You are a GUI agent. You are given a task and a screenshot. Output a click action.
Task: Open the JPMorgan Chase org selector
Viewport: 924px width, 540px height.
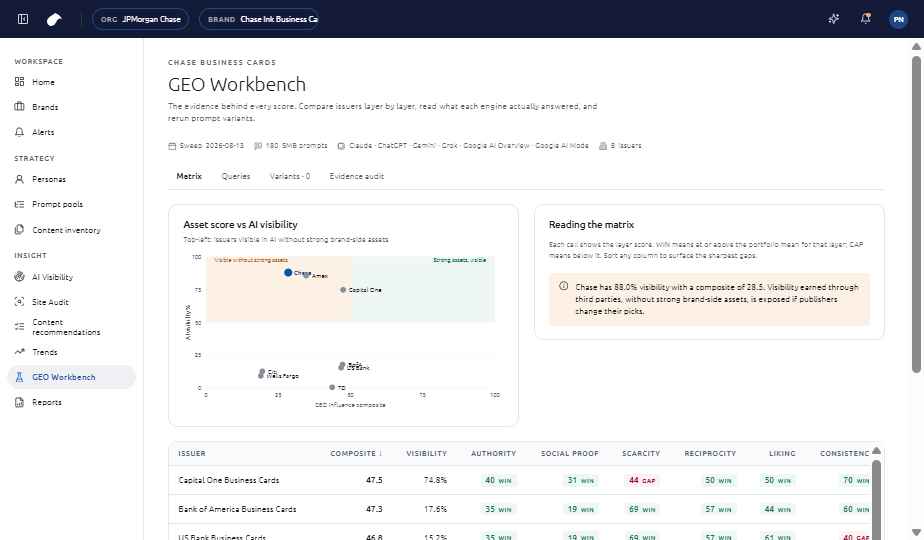coord(140,19)
